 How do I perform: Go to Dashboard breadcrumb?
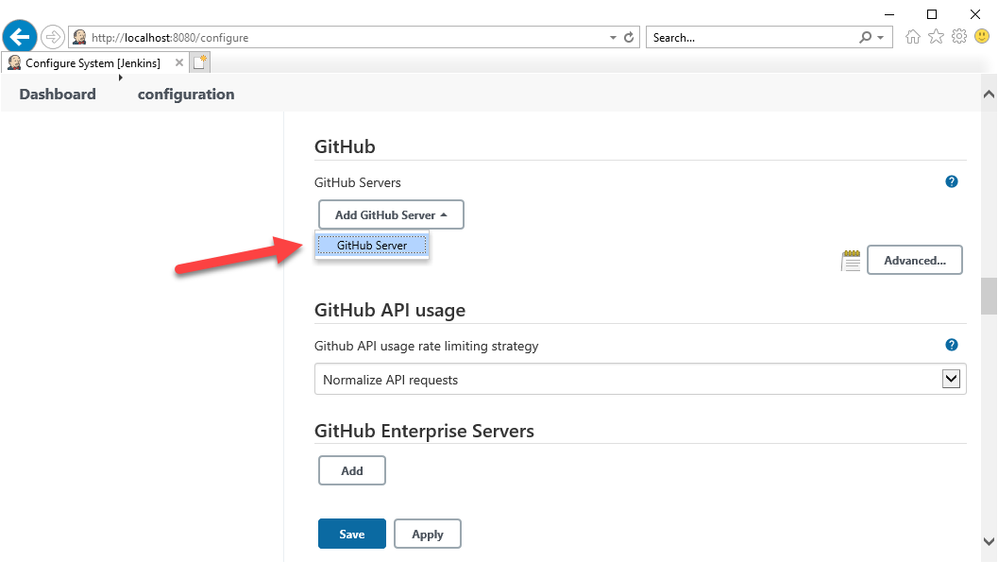(57, 94)
